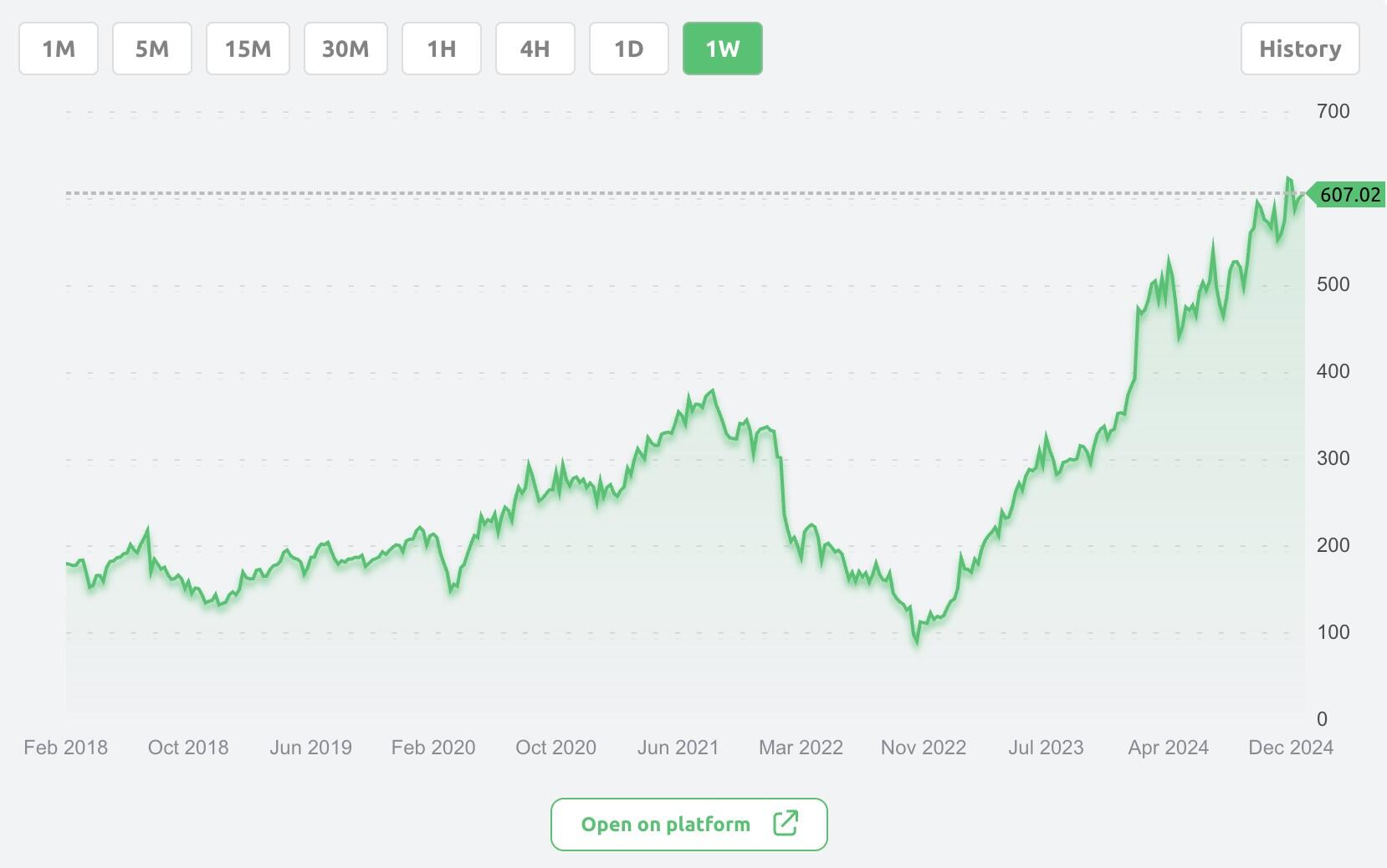Click the external link arrow icon
The width and height of the screenshot is (1387, 868).
(786, 824)
